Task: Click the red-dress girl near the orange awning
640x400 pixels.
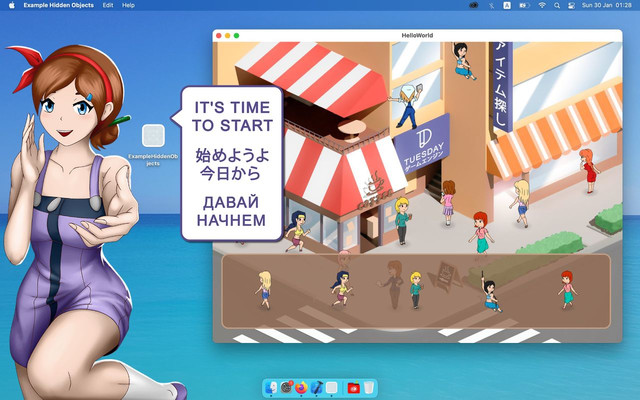Action: (x=589, y=171)
